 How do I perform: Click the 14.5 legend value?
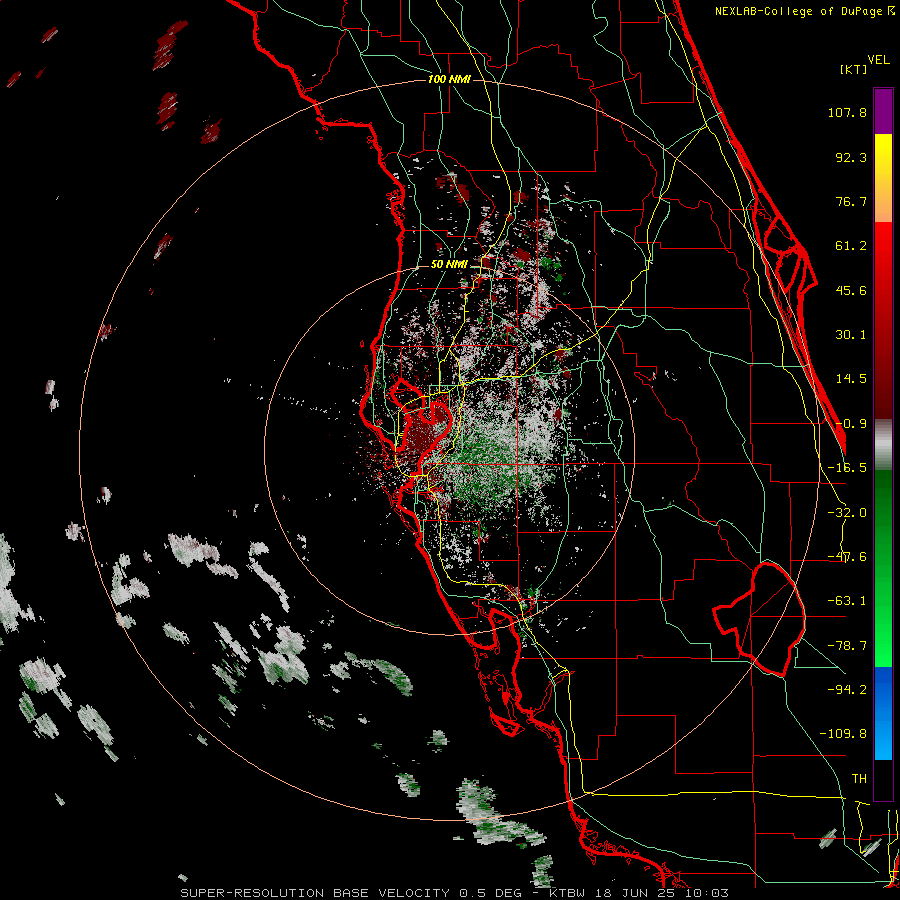click(851, 379)
